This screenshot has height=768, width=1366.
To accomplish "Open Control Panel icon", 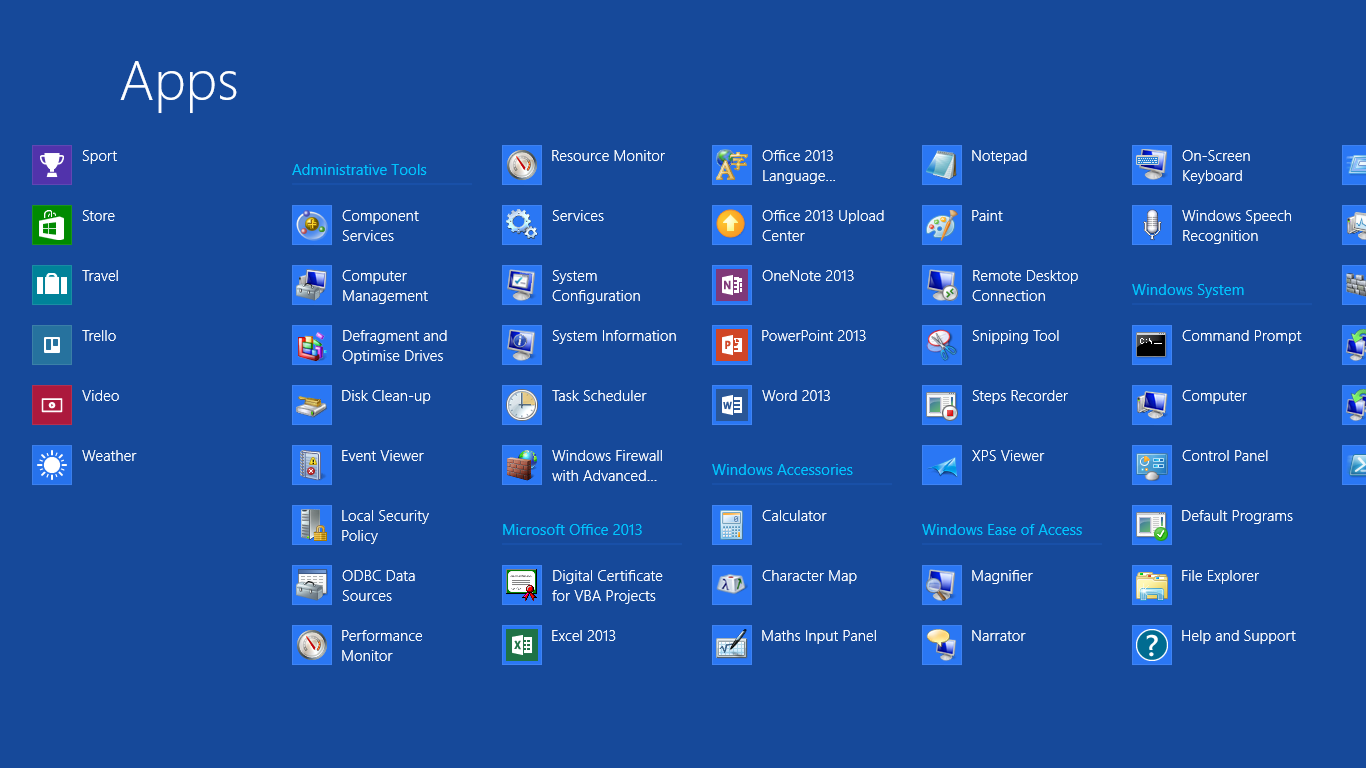I will 1152,465.
